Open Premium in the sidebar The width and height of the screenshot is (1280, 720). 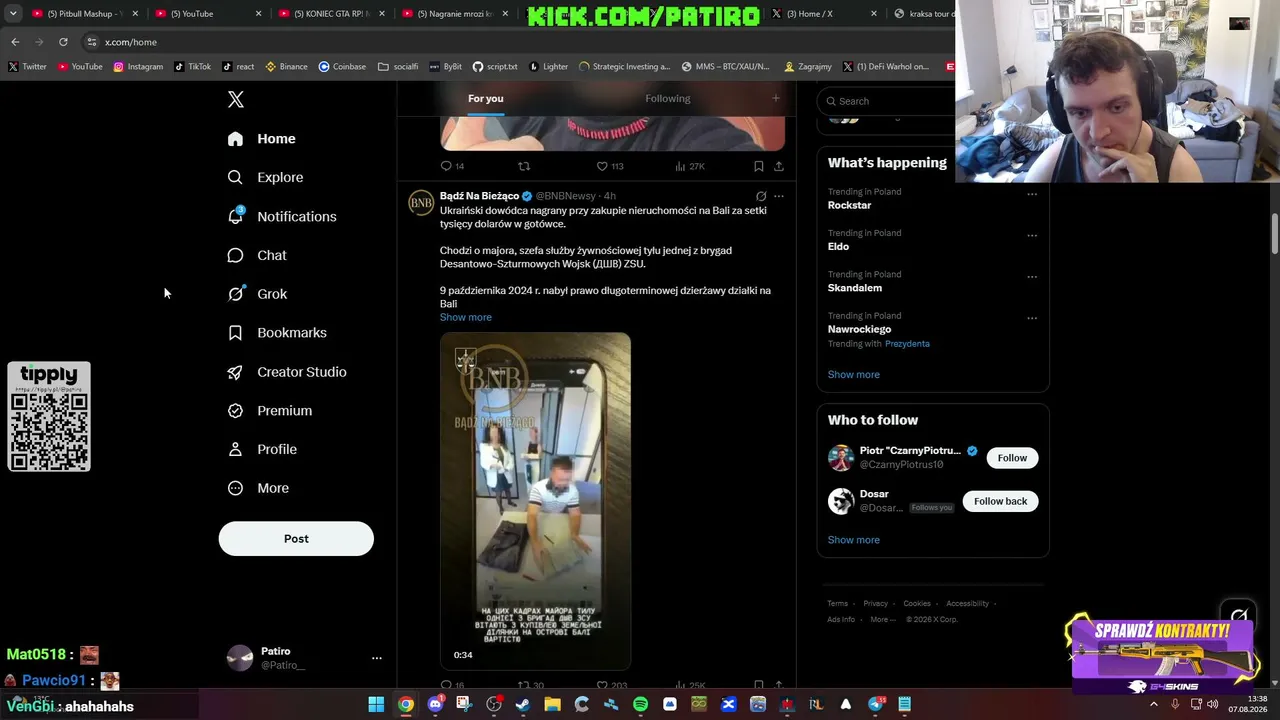pos(269,410)
